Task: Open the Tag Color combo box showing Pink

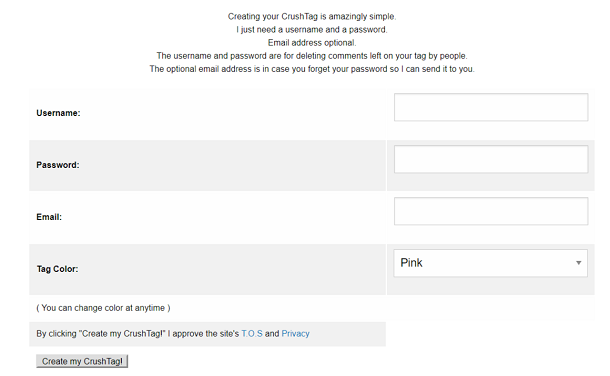Action: pos(491,263)
